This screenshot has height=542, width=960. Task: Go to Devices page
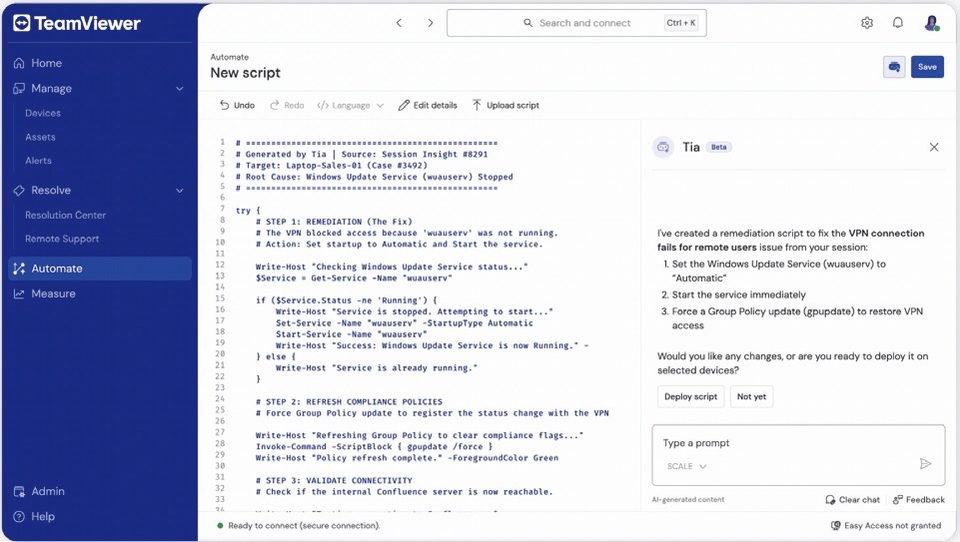(43, 113)
